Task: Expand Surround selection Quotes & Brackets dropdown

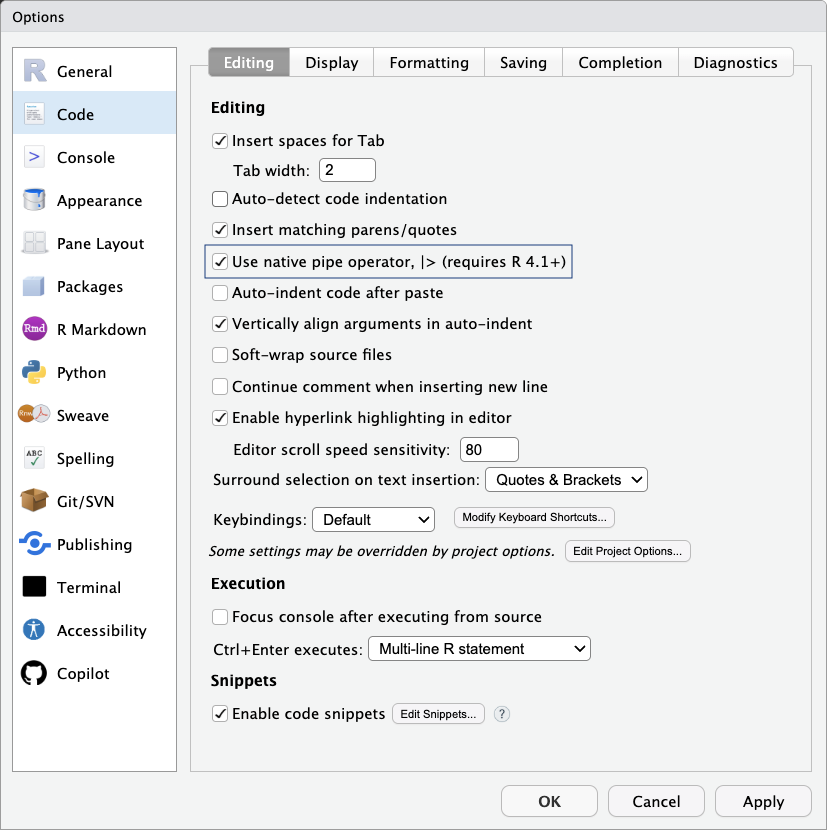Action: tap(566, 480)
